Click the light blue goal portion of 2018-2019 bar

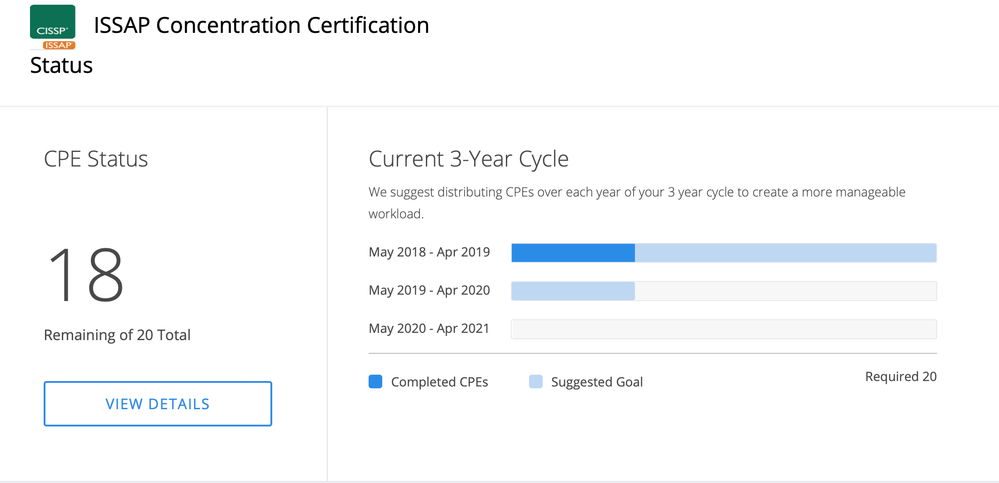[x=785, y=253]
